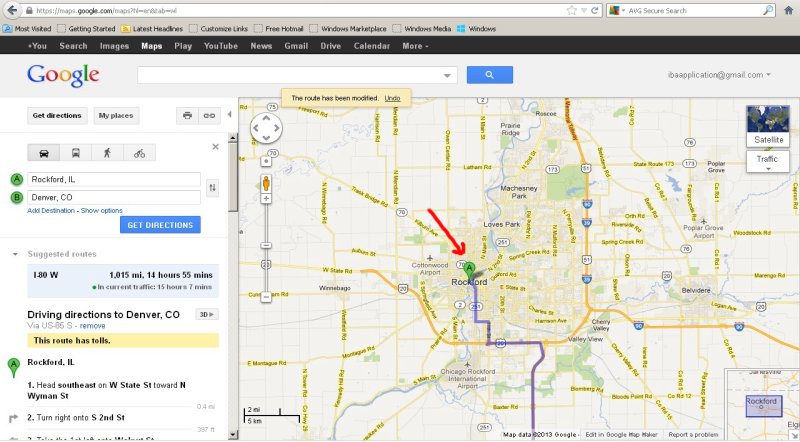Click the Rockford overview minimap
Screen dimensions: 800x442
(763, 405)
